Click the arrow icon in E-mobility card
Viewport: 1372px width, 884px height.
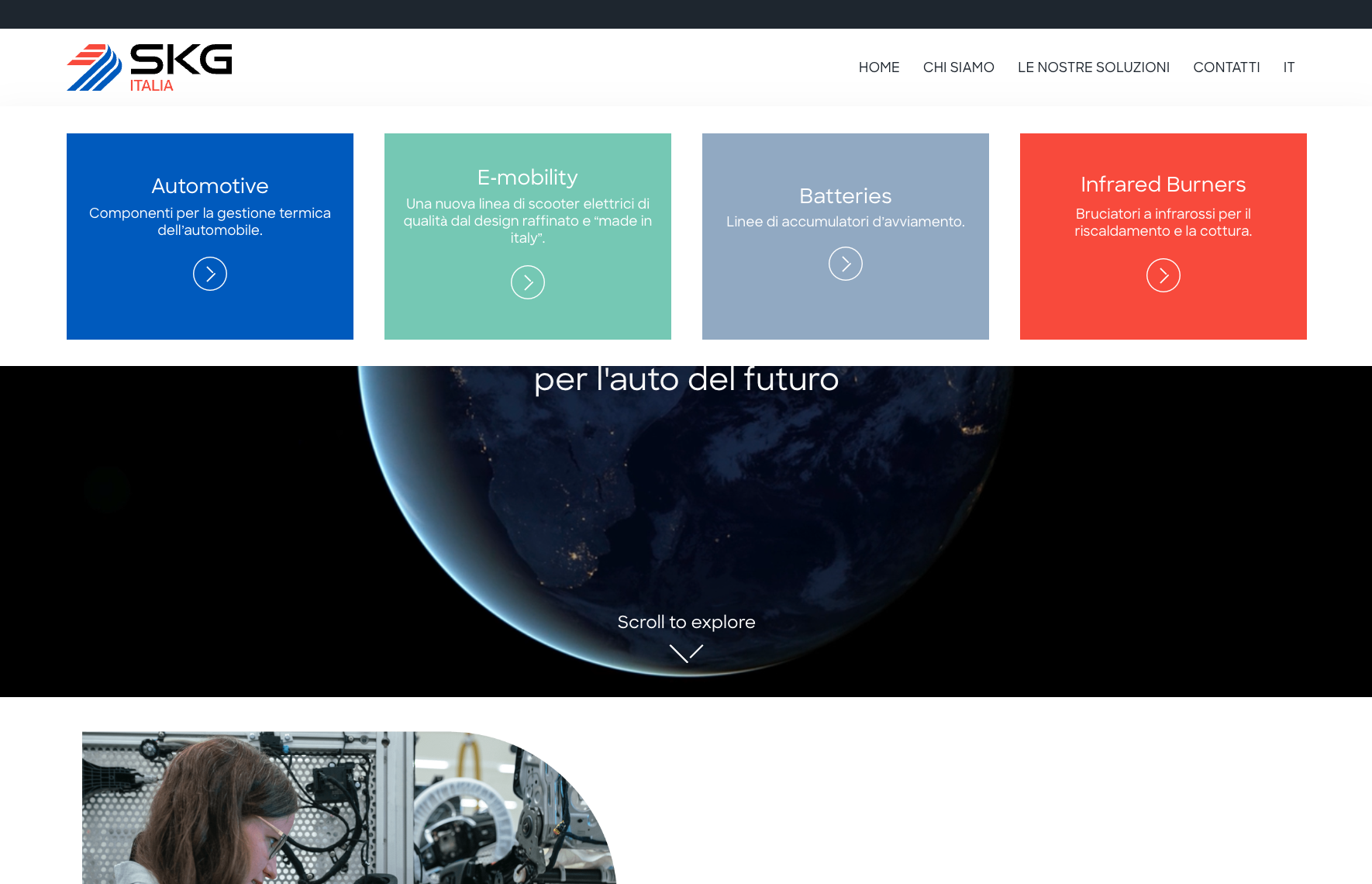pyautogui.click(x=528, y=282)
